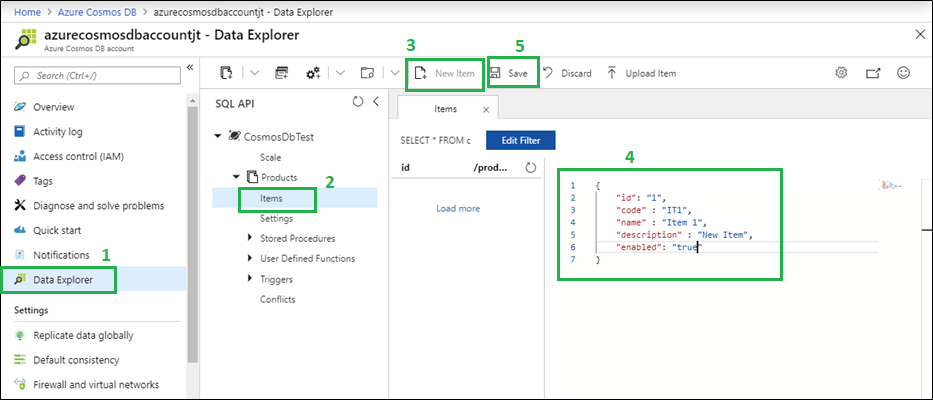Viewport: 933px width, 400px height.
Task: Click the Replicate data globally globe icon
Action: pos(20,335)
